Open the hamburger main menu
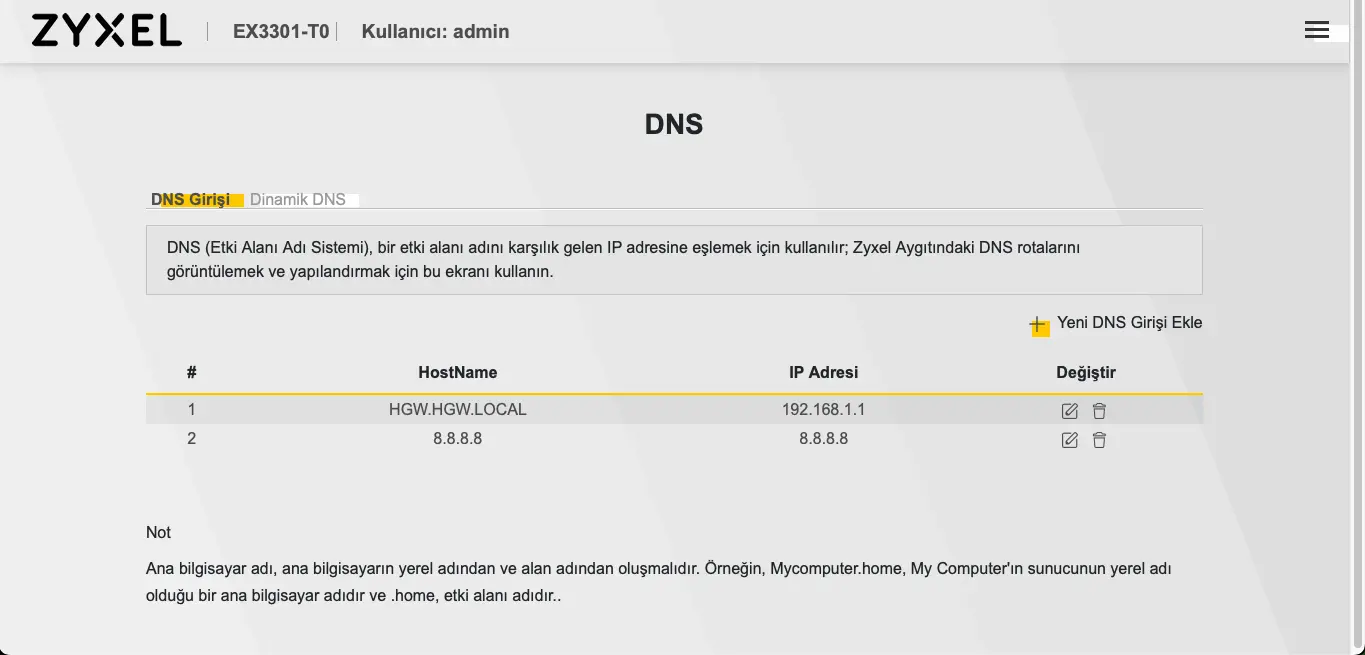This screenshot has height=655, width=1365. pyautogui.click(x=1316, y=31)
